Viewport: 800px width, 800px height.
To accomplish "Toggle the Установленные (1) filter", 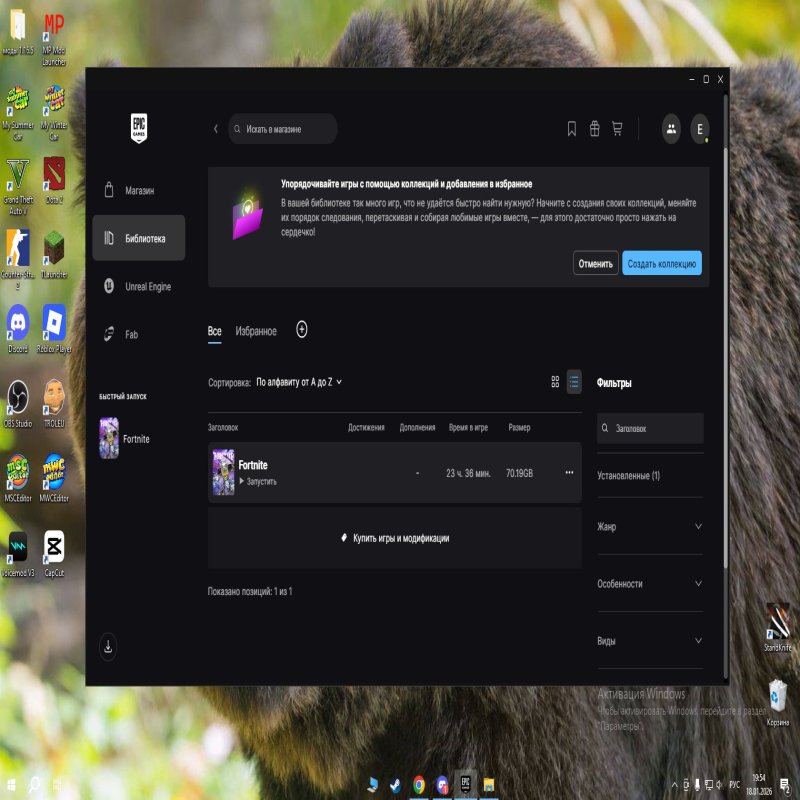I will pyautogui.click(x=629, y=476).
